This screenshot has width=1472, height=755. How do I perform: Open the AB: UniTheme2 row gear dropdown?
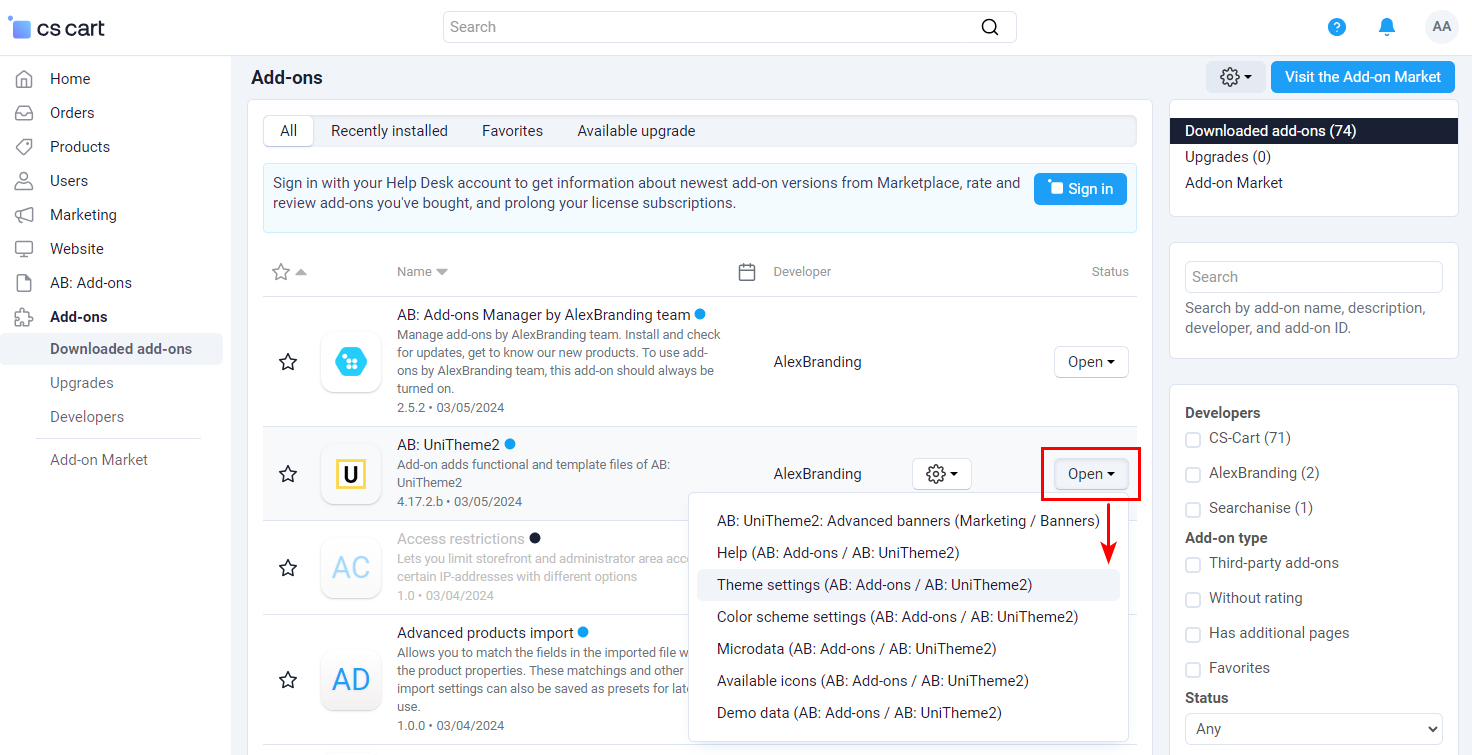(942, 474)
